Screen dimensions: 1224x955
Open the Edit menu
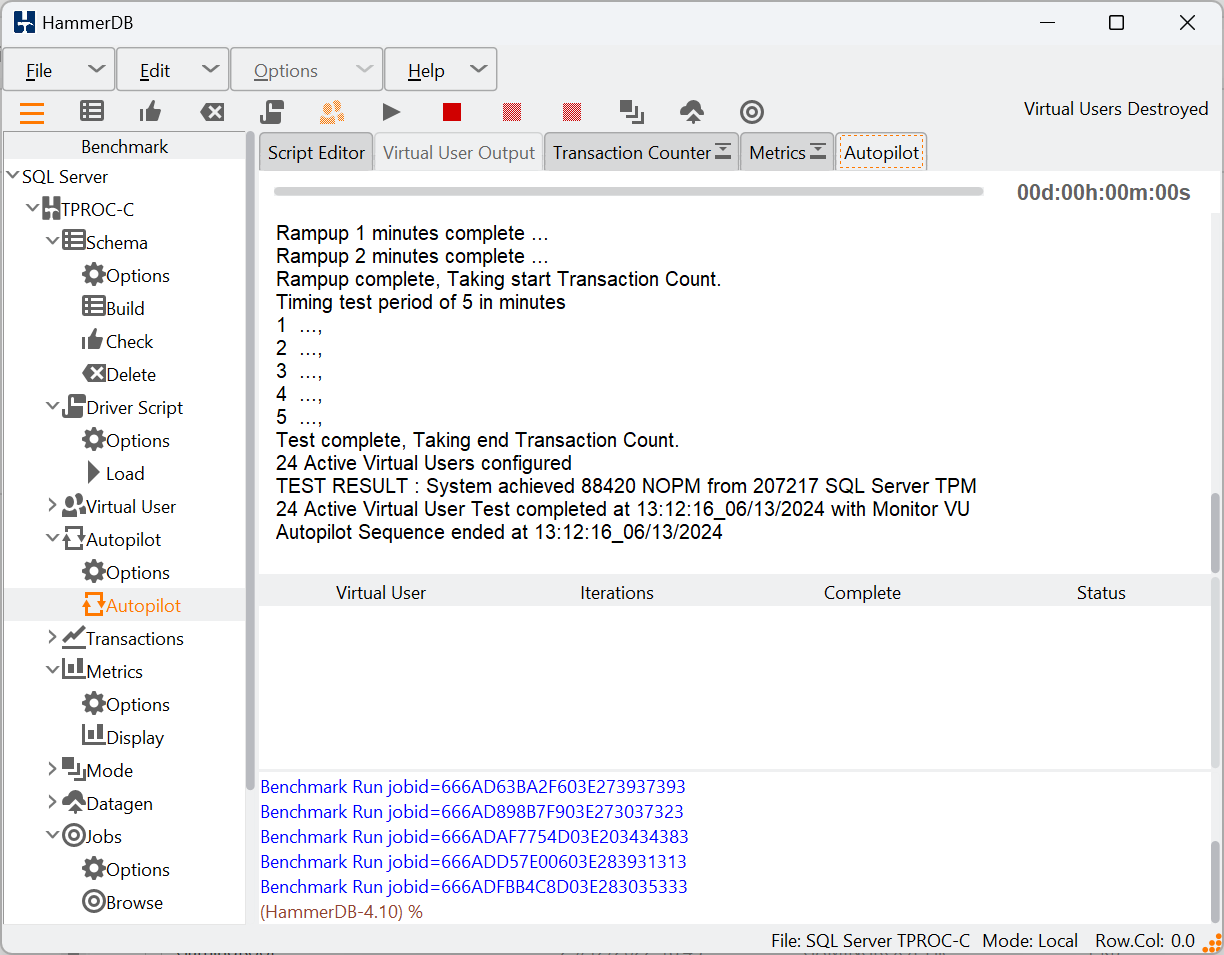click(172, 70)
